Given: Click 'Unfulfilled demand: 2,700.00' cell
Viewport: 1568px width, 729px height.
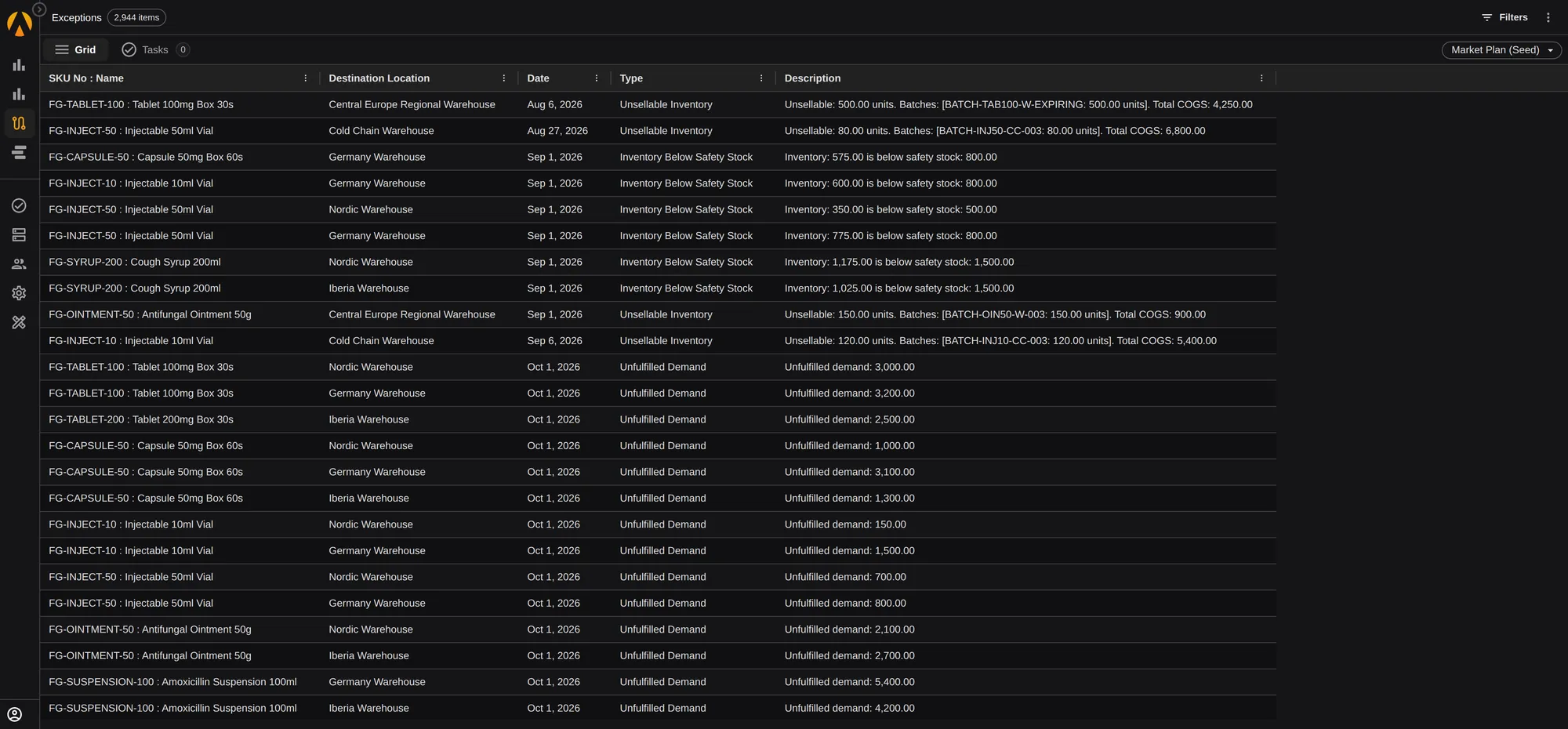Looking at the screenshot, I should coord(849,656).
